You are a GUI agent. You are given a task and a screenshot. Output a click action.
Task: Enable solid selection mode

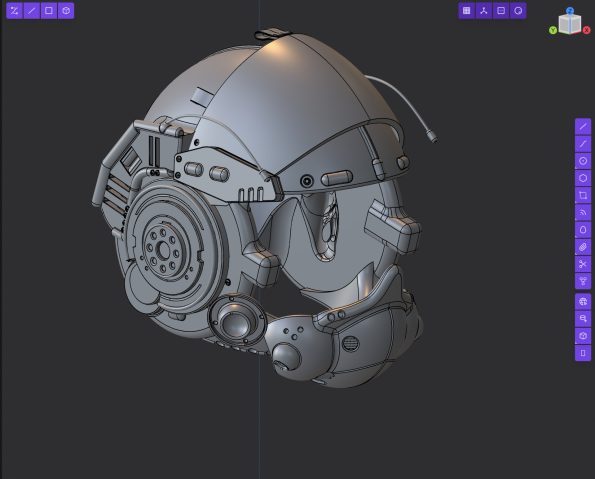(x=66, y=11)
